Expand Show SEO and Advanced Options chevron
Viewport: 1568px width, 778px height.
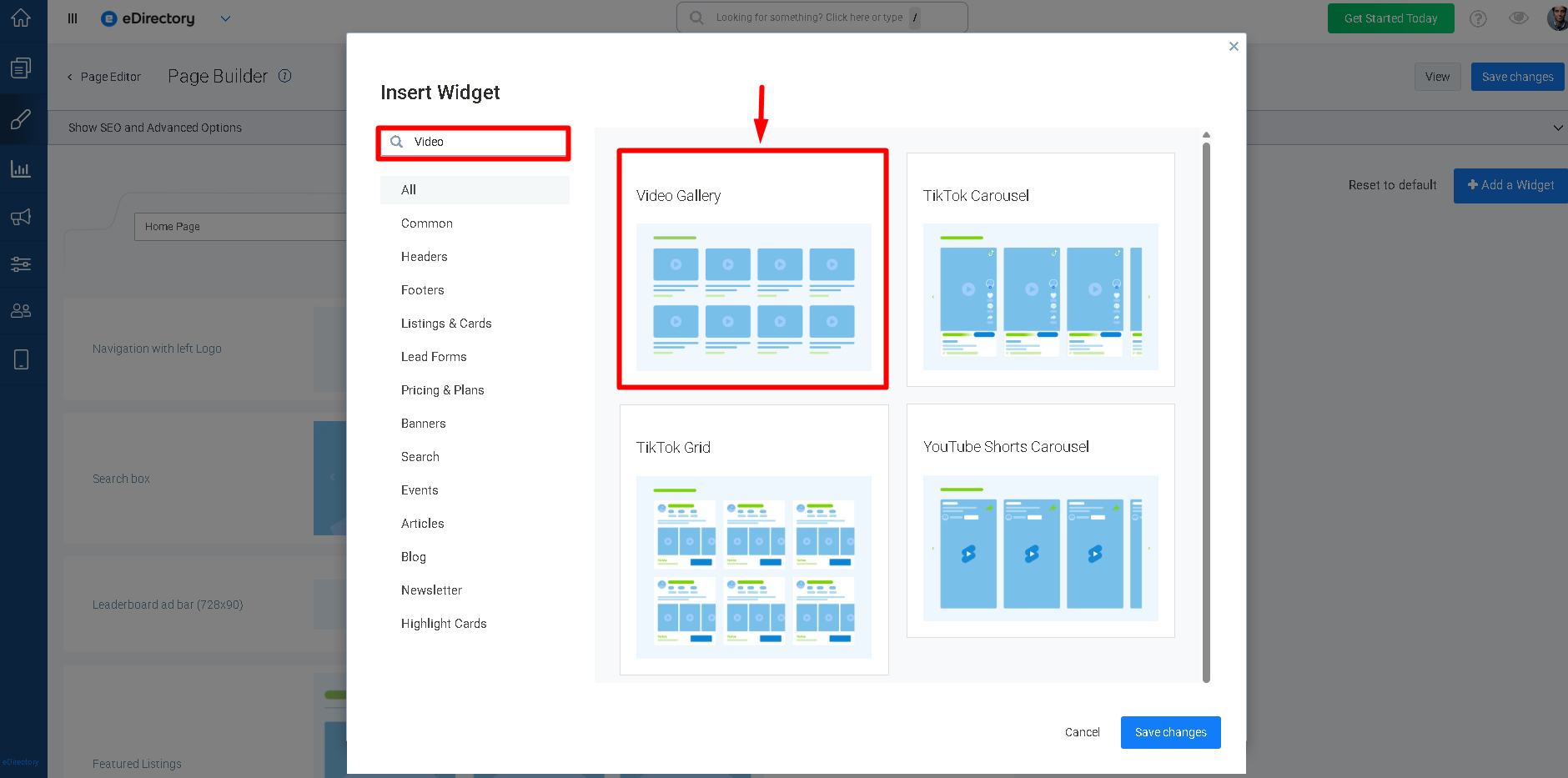click(1557, 128)
